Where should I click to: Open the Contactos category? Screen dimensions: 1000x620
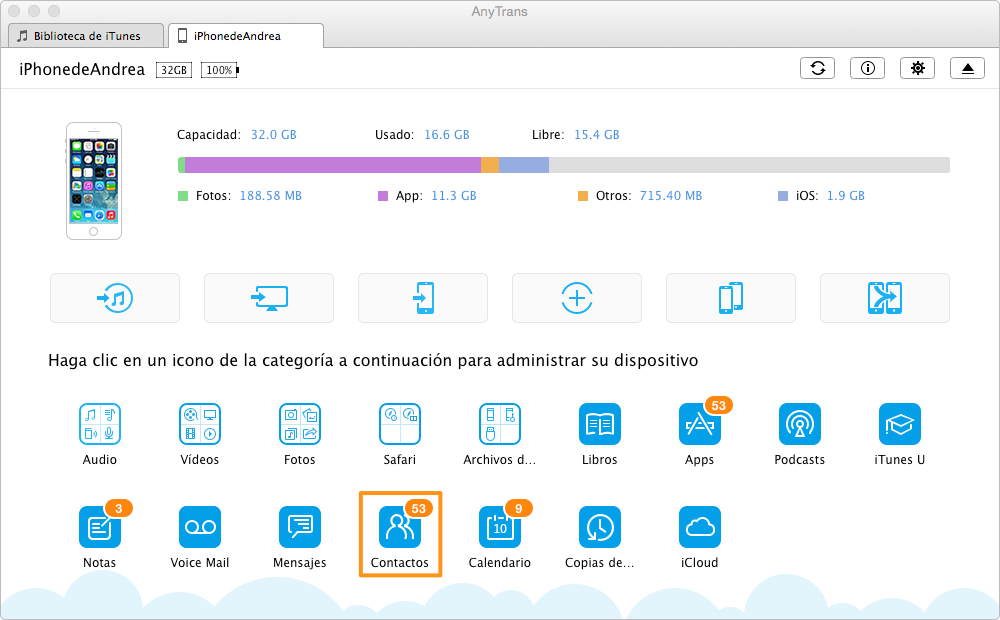click(400, 527)
